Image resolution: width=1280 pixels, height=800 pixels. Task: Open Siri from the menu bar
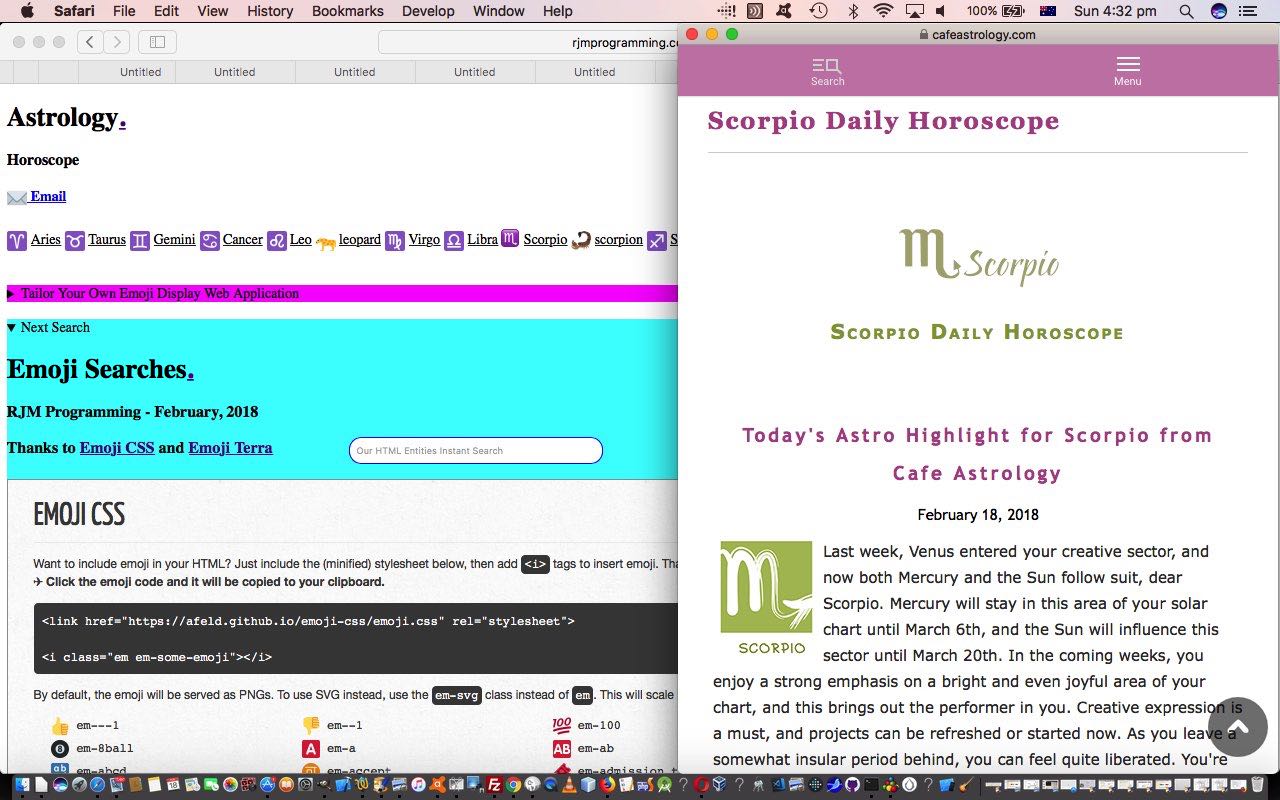tap(1219, 11)
